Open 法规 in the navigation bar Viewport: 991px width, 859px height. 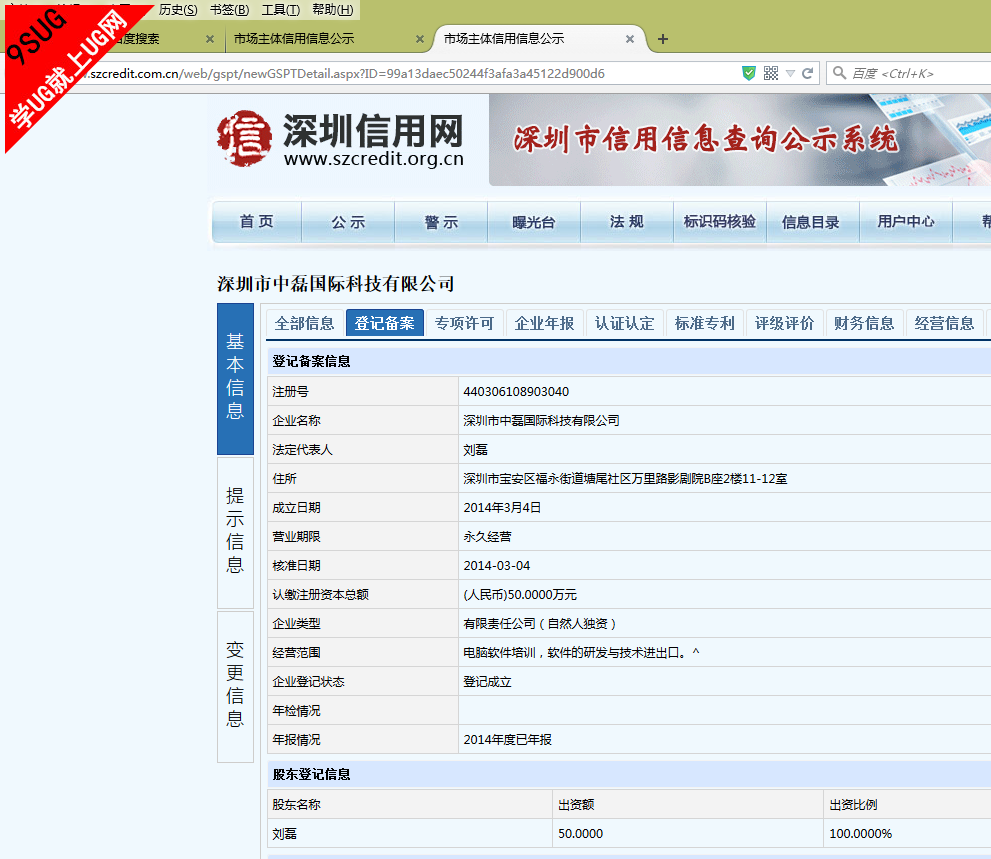coord(627,222)
